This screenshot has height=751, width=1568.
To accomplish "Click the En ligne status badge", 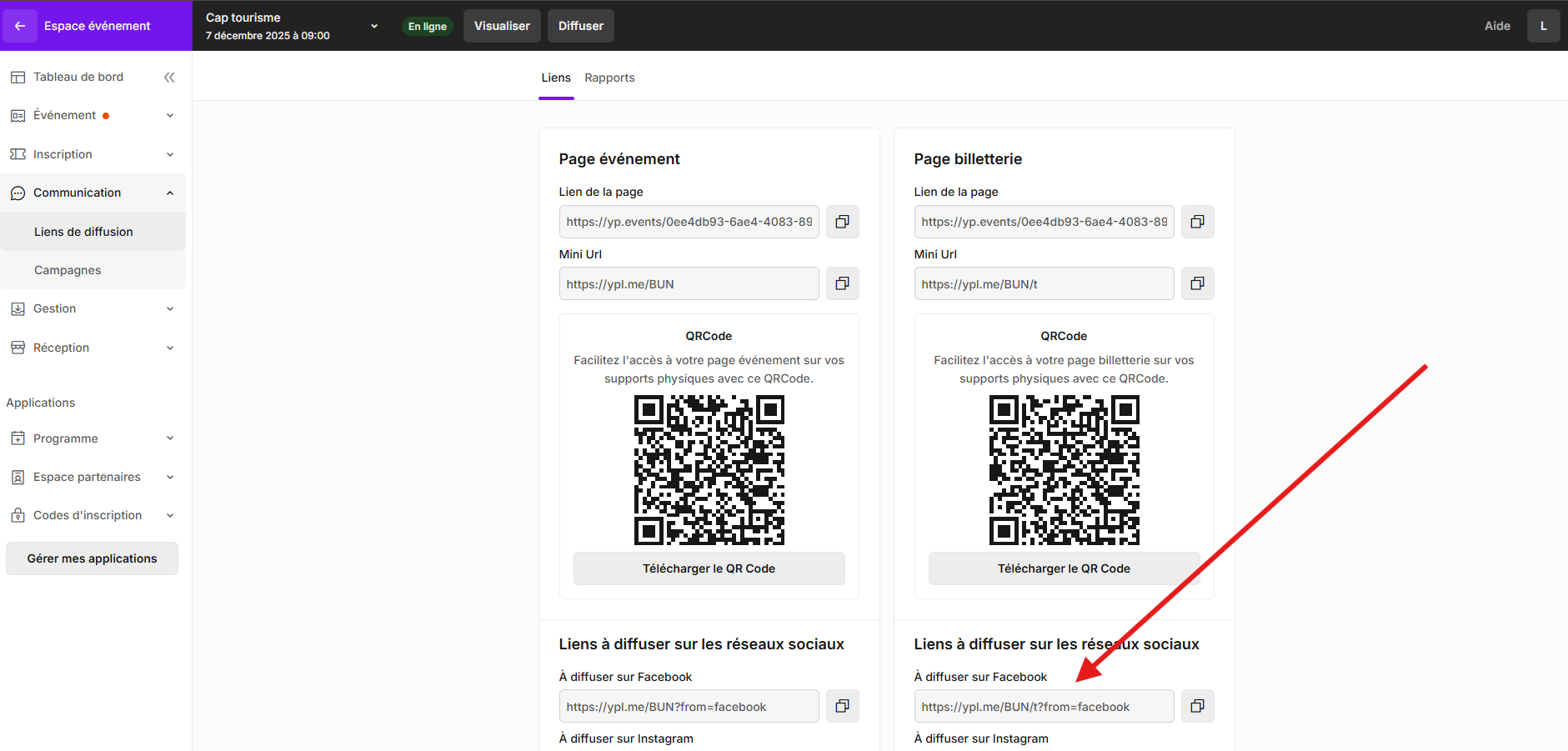I will pos(427,27).
